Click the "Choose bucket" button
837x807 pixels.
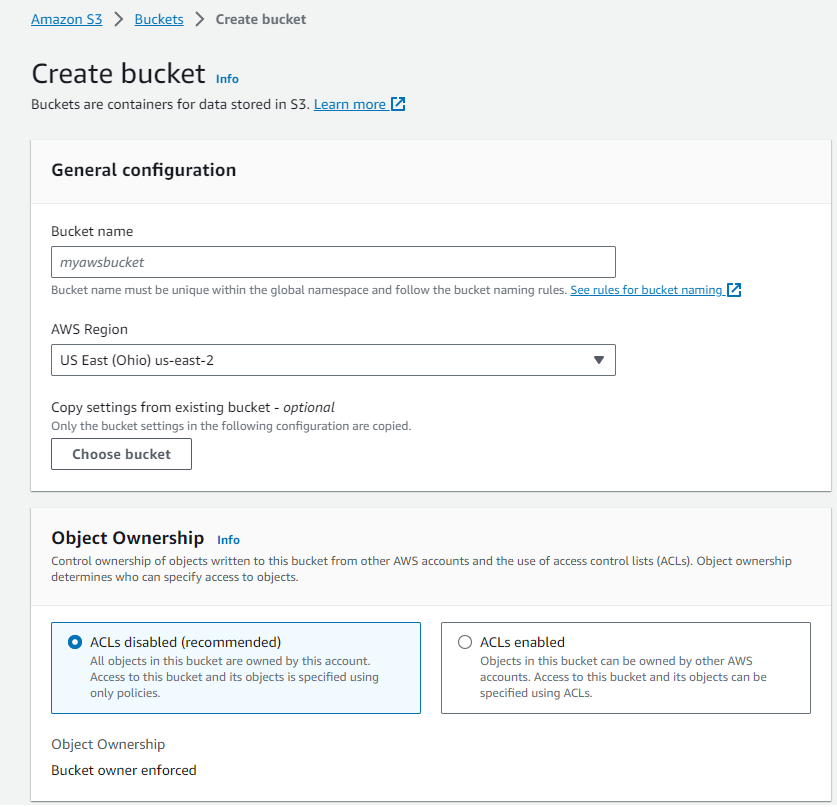(121, 454)
